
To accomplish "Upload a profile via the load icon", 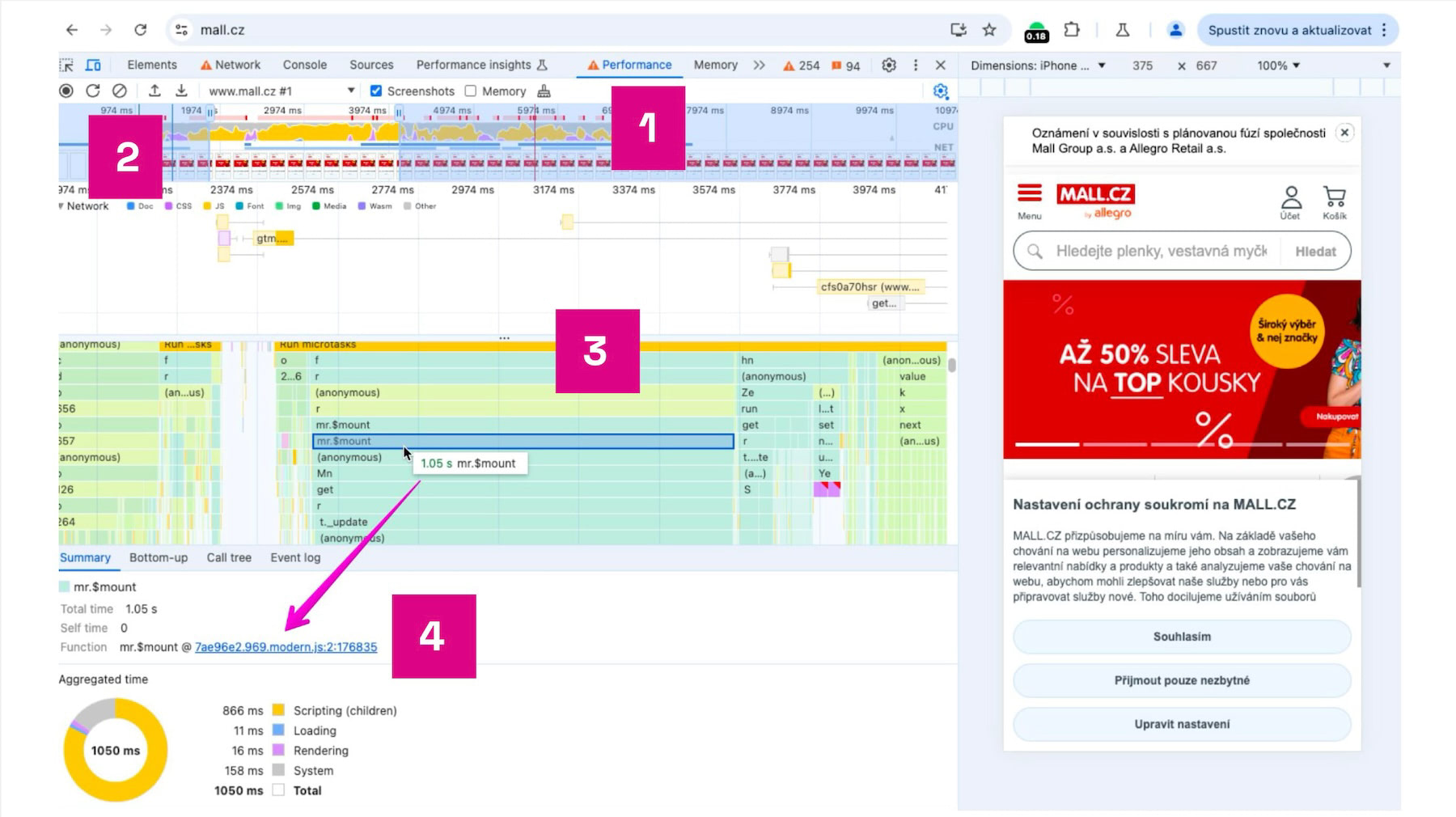I will point(155,91).
